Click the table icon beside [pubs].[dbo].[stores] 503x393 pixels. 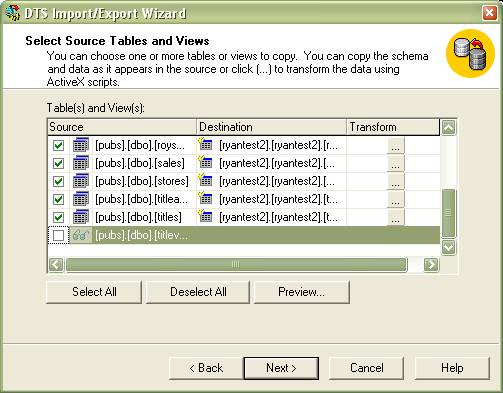coord(81,181)
